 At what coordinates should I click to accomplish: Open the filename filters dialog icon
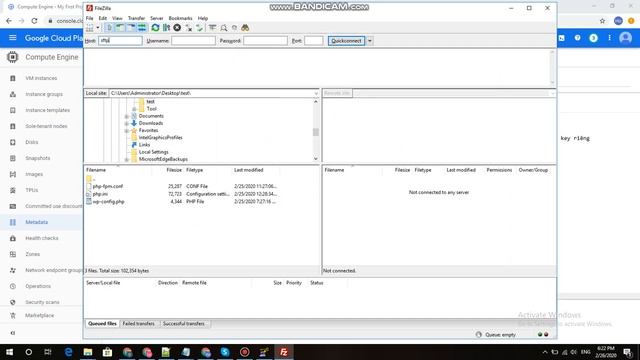point(213,28)
